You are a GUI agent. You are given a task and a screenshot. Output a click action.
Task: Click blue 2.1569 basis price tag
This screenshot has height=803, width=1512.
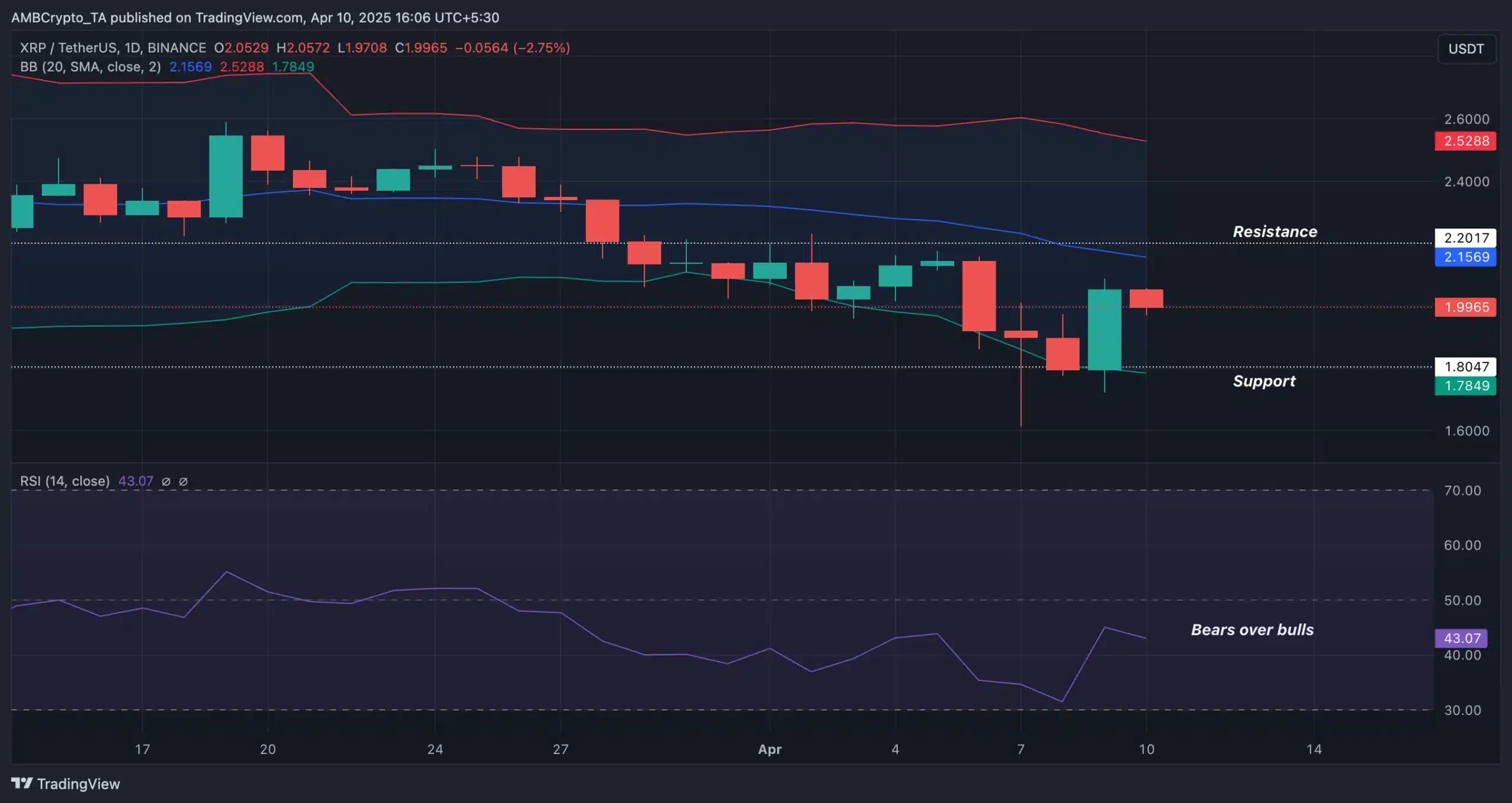[x=1465, y=257]
